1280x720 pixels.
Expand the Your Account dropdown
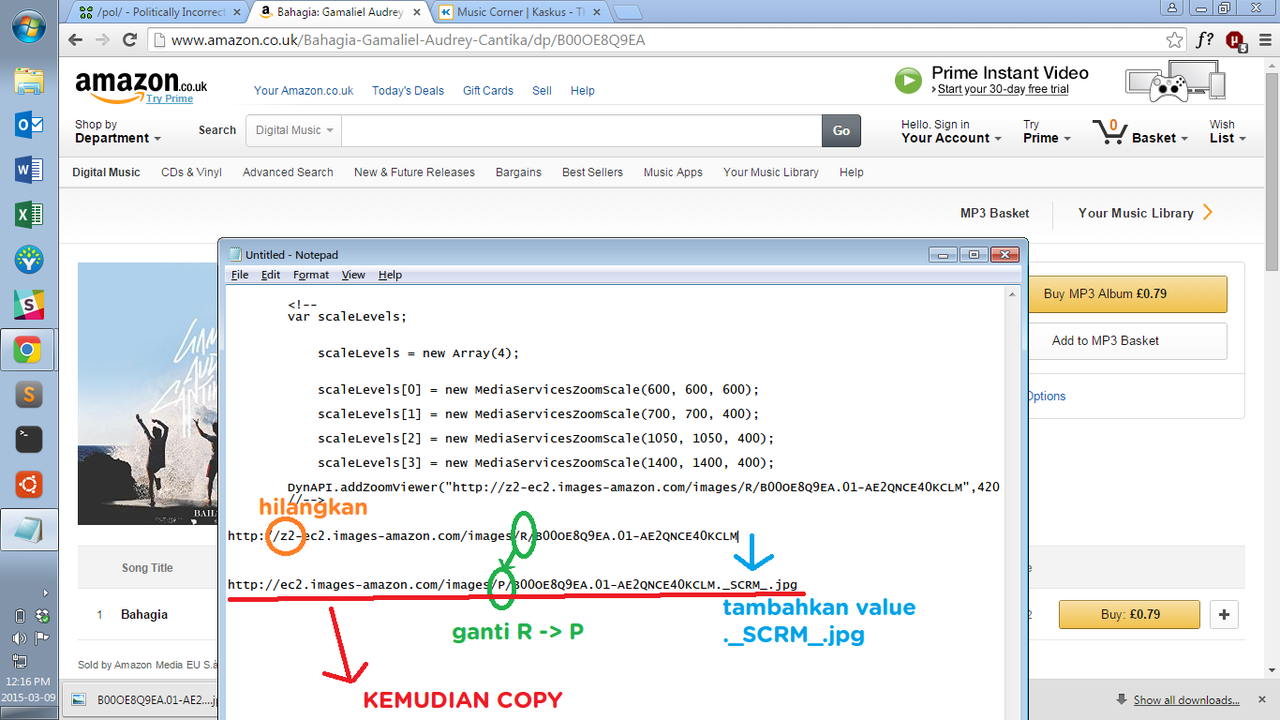coord(951,132)
